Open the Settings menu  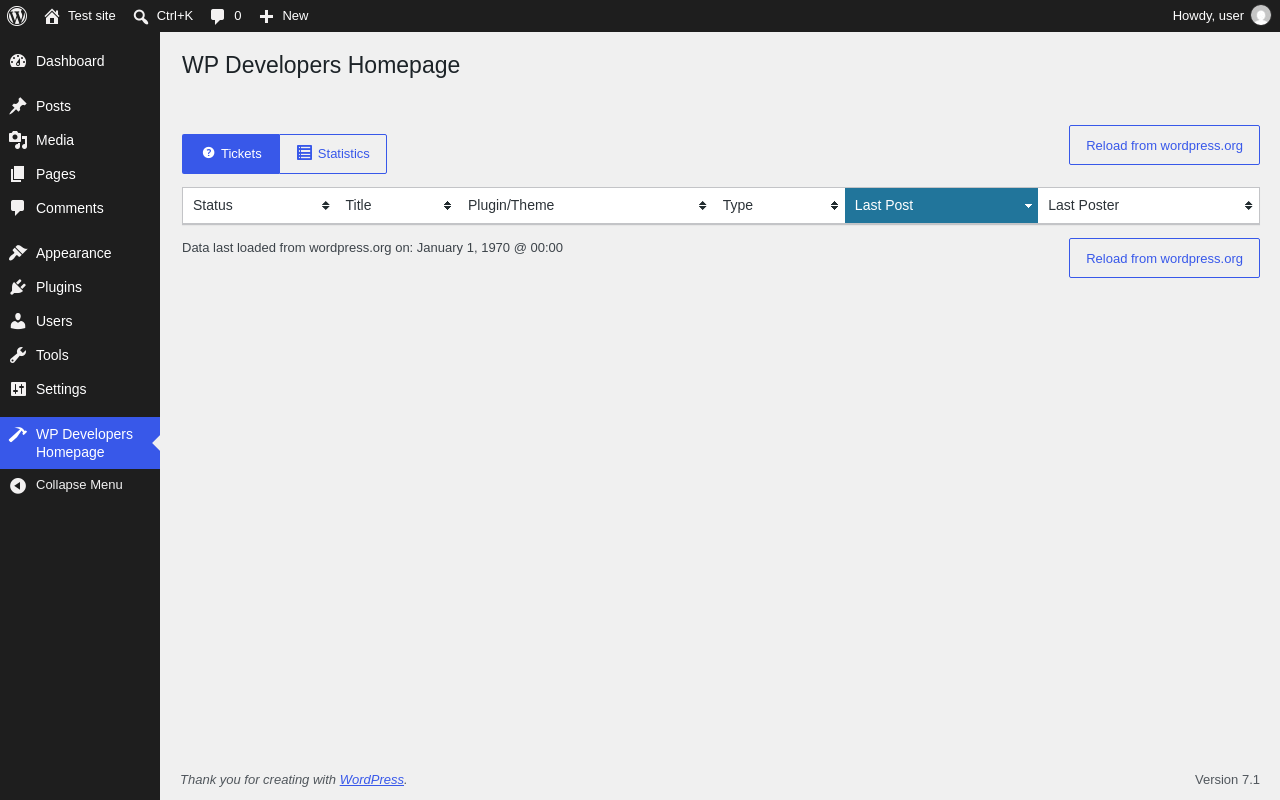point(80,389)
